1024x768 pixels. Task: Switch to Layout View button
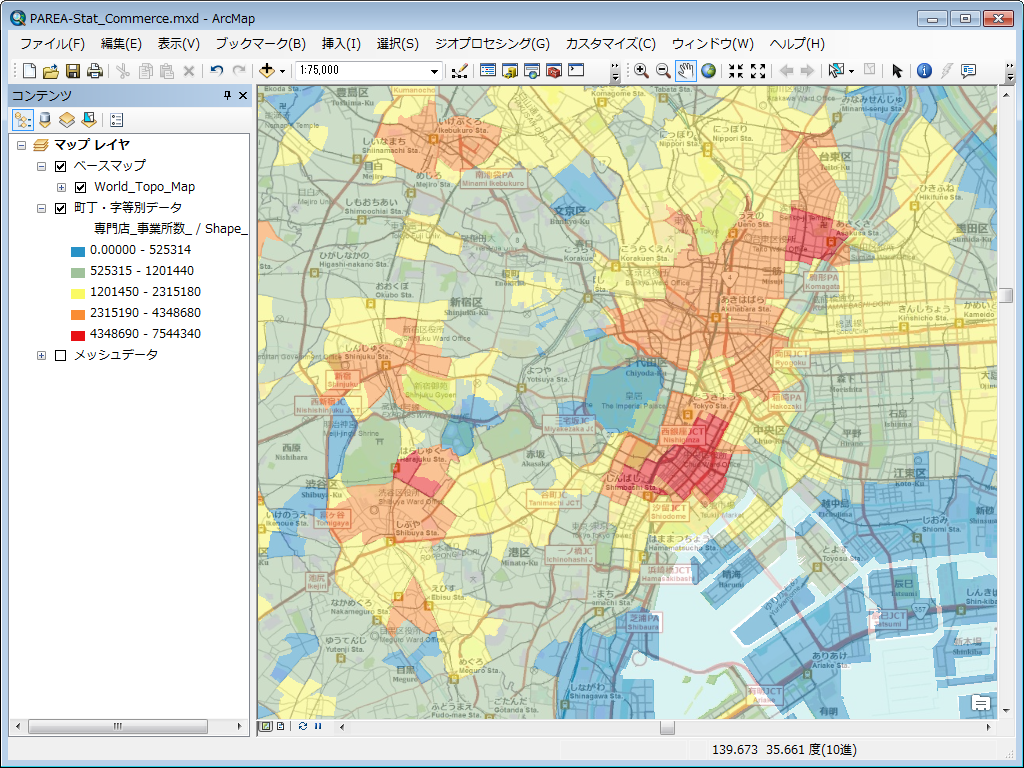281,726
